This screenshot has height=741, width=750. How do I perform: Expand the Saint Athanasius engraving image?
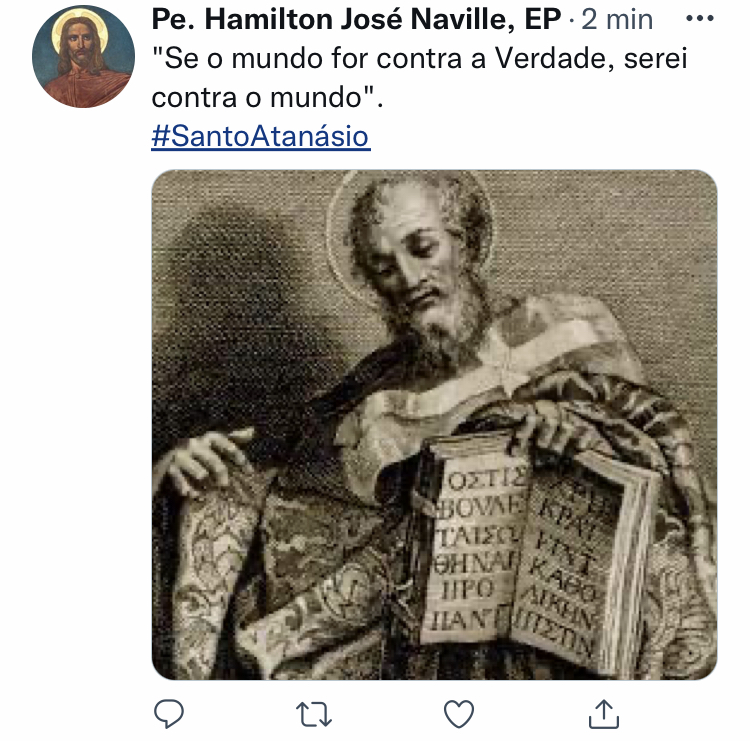pyautogui.click(x=434, y=424)
